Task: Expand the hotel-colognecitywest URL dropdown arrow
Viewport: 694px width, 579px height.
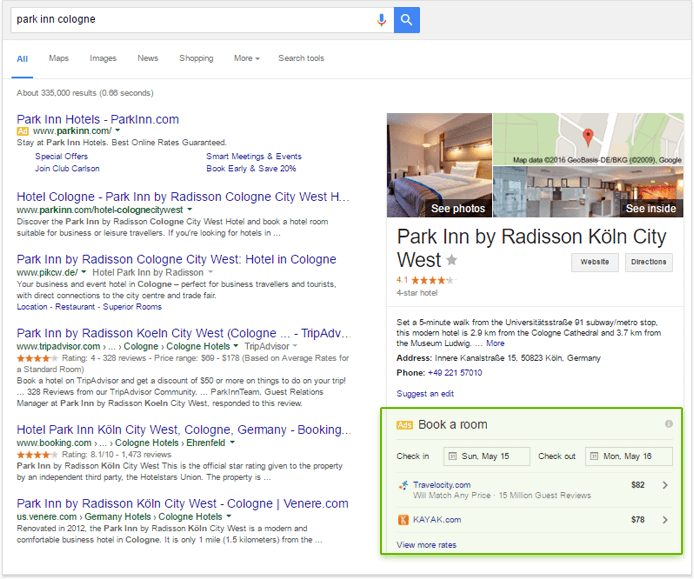Action: pos(189,209)
